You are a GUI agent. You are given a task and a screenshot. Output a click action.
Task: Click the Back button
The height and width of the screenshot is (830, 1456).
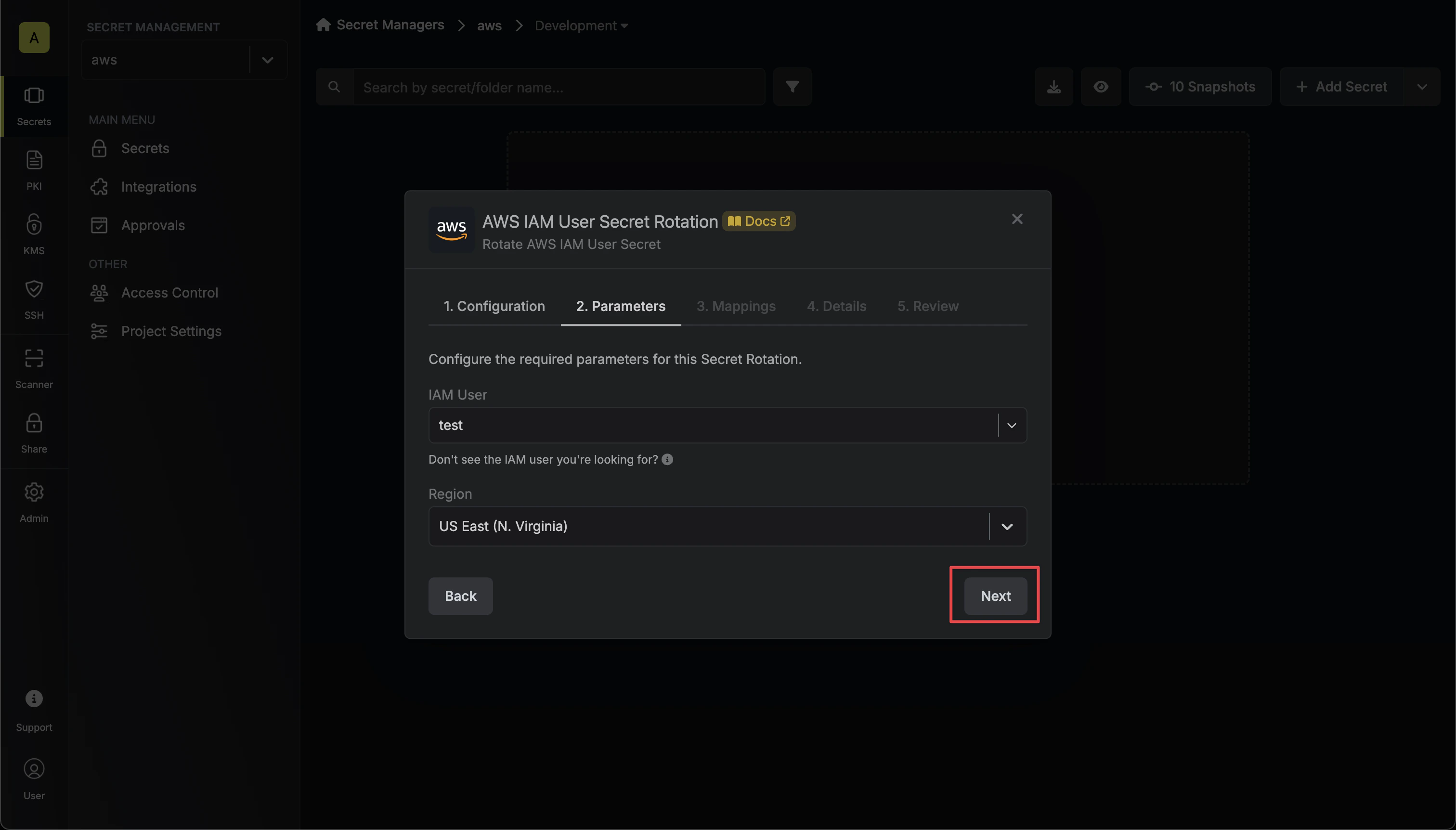click(460, 596)
